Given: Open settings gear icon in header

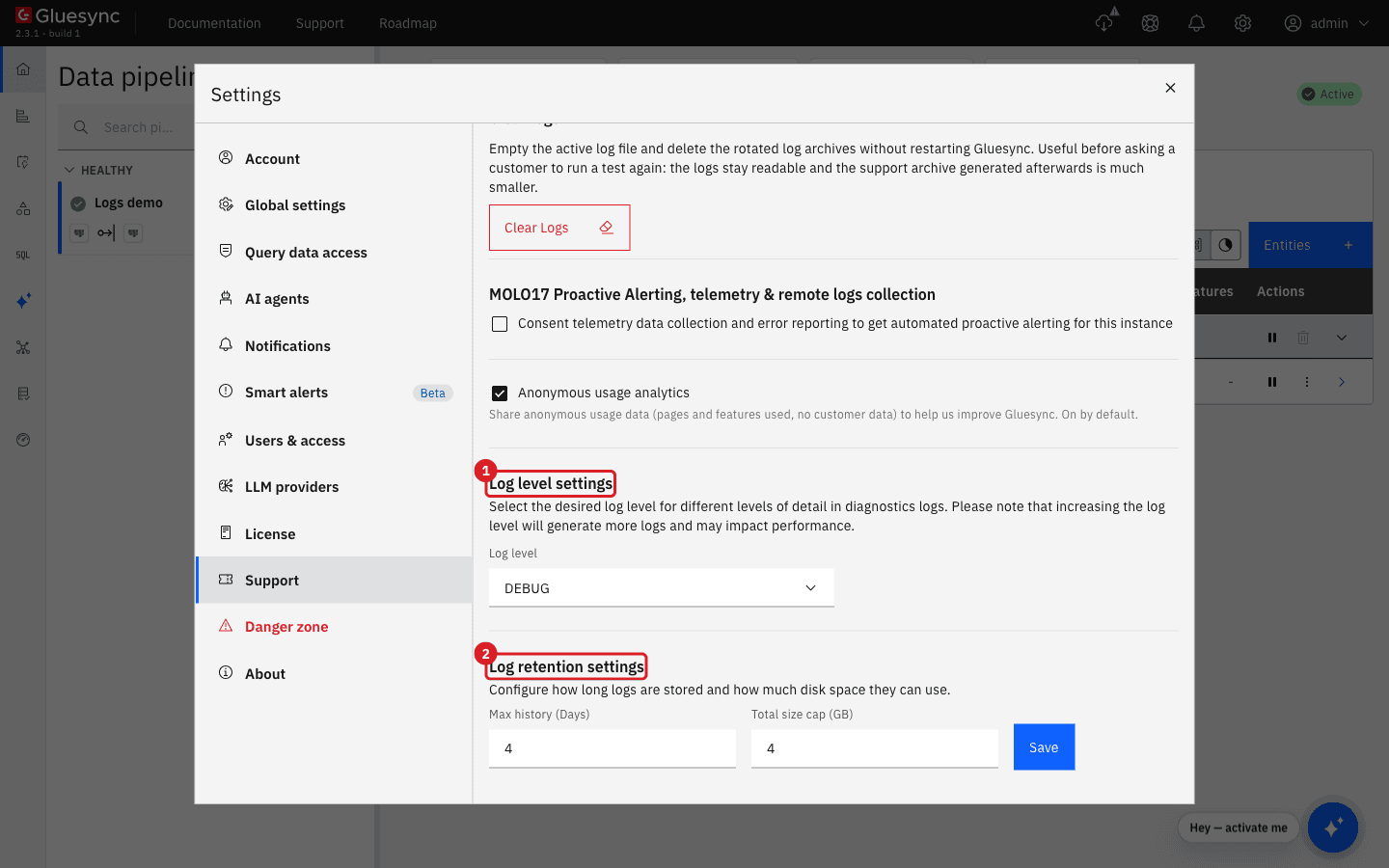Looking at the screenshot, I should [1242, 23].
